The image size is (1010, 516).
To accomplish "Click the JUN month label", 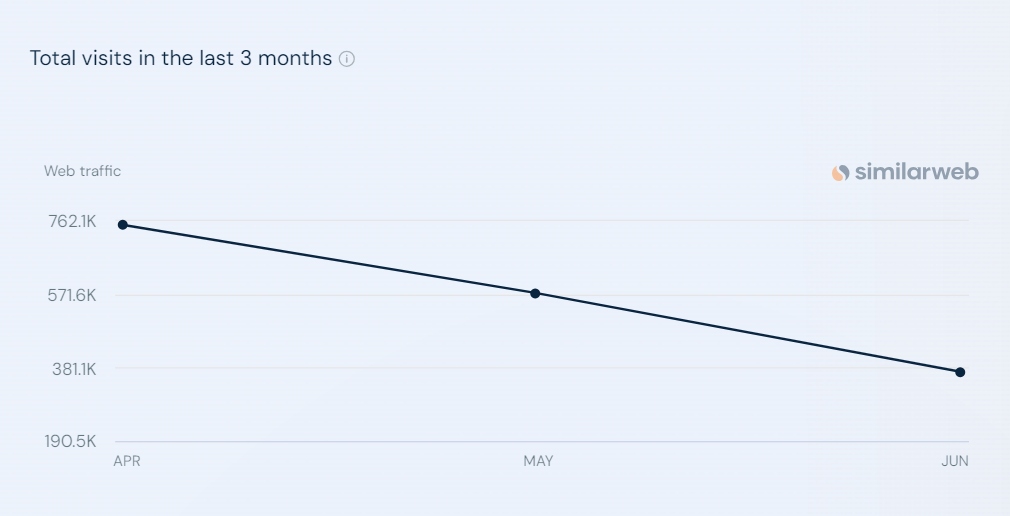I will (955, 461).
